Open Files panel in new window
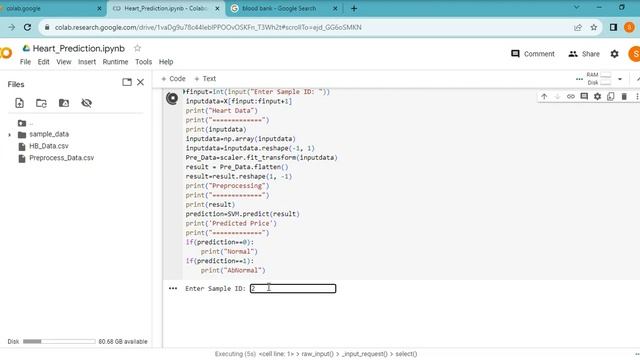 [x=127, y=82]
